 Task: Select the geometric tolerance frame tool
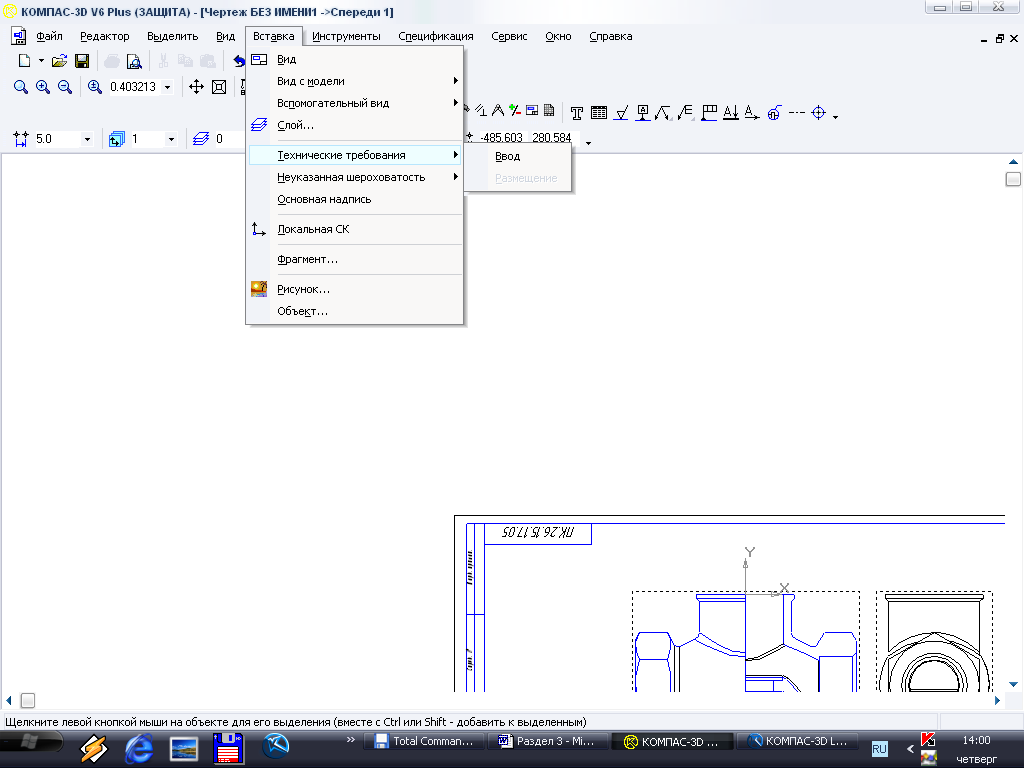709,113
